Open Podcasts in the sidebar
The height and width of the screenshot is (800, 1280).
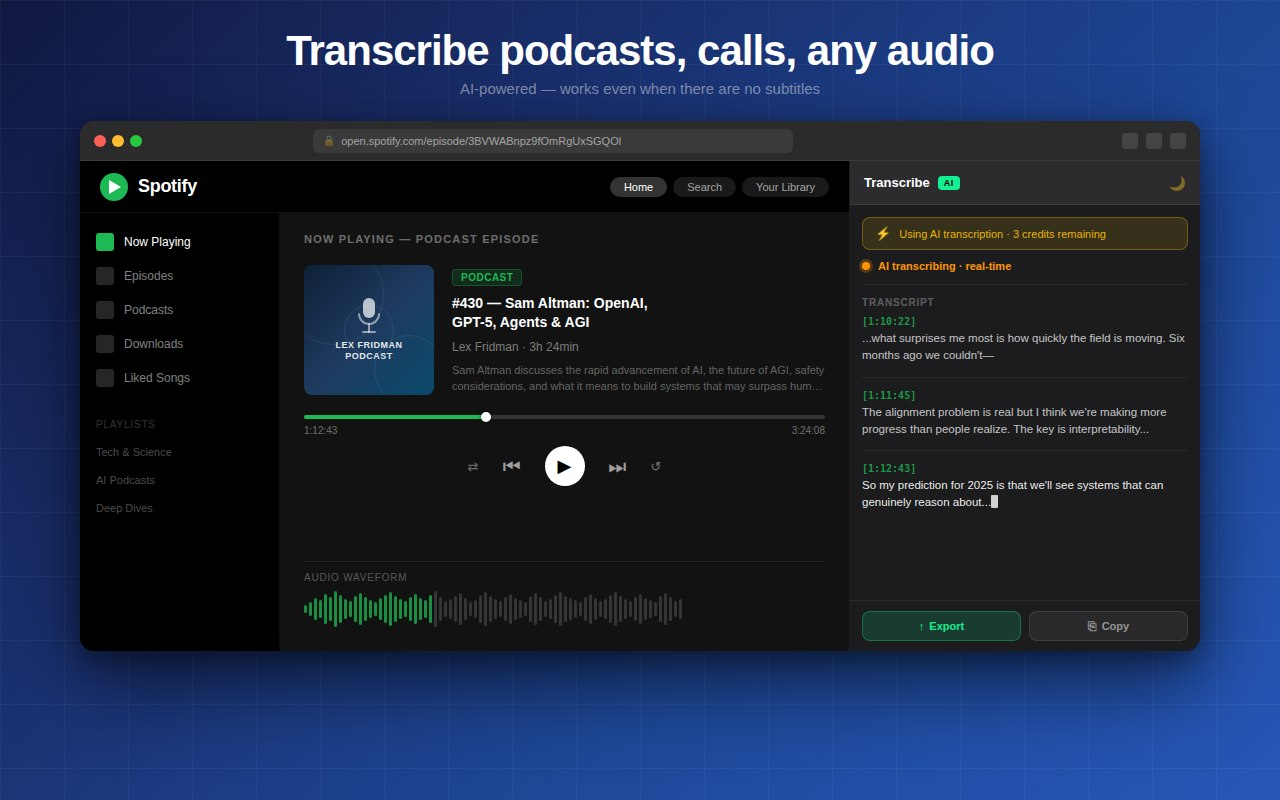180,310
